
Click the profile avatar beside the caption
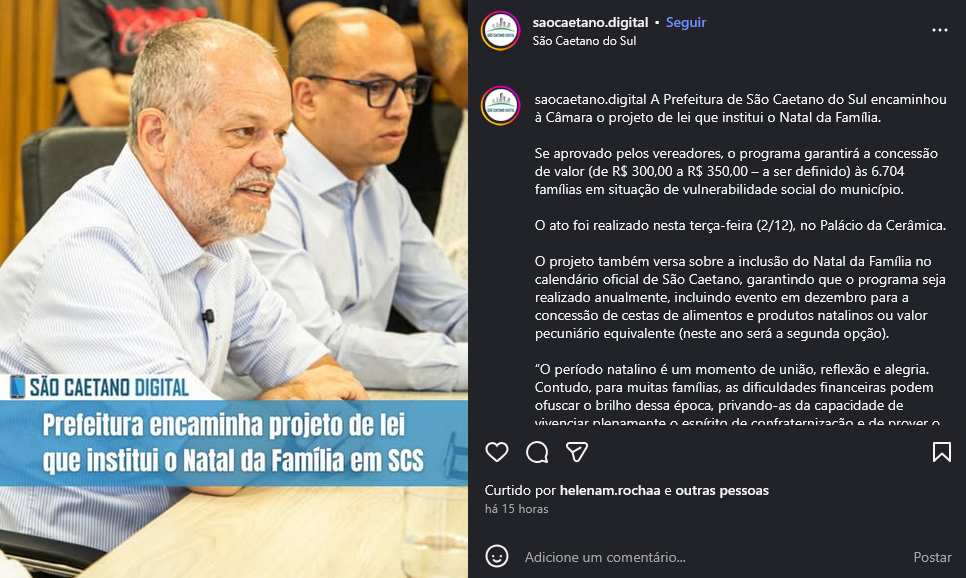pos(500,106)
